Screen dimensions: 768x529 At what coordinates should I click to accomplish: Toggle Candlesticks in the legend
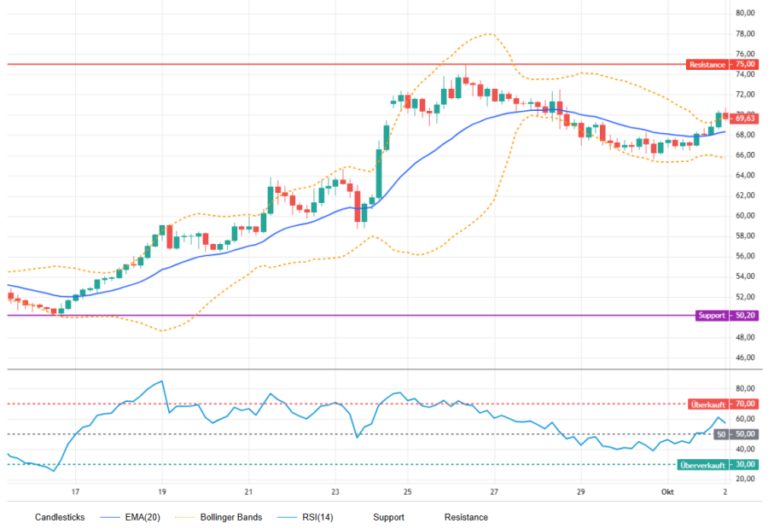pyautogui.click(x=60, y=517)
